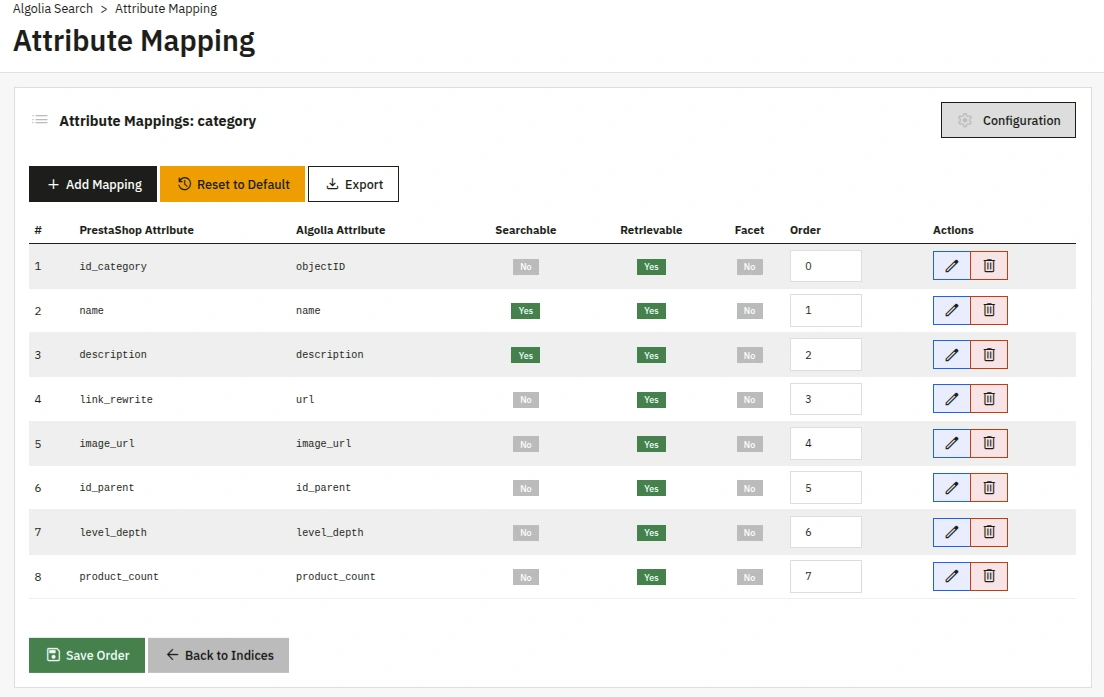
Task: Click pencil icon for description row
Action: pyautogui.click(x=951, y=355)
